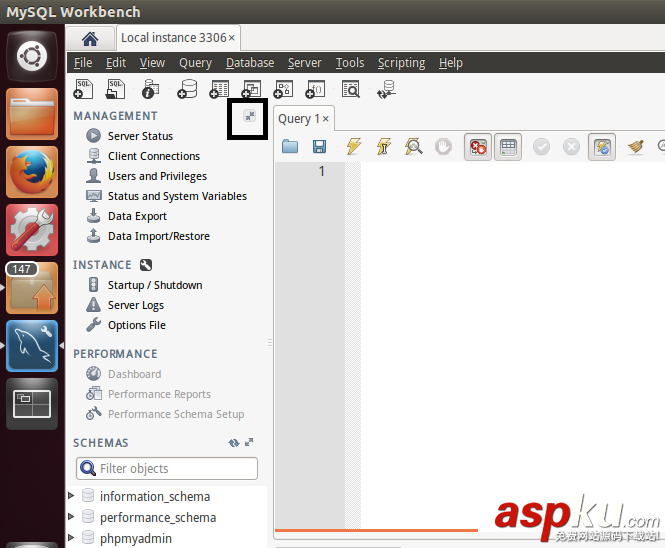Screen dimensions: 665x548
Task: Open the object inspector toolbar icon
Action: pos(151,89)
